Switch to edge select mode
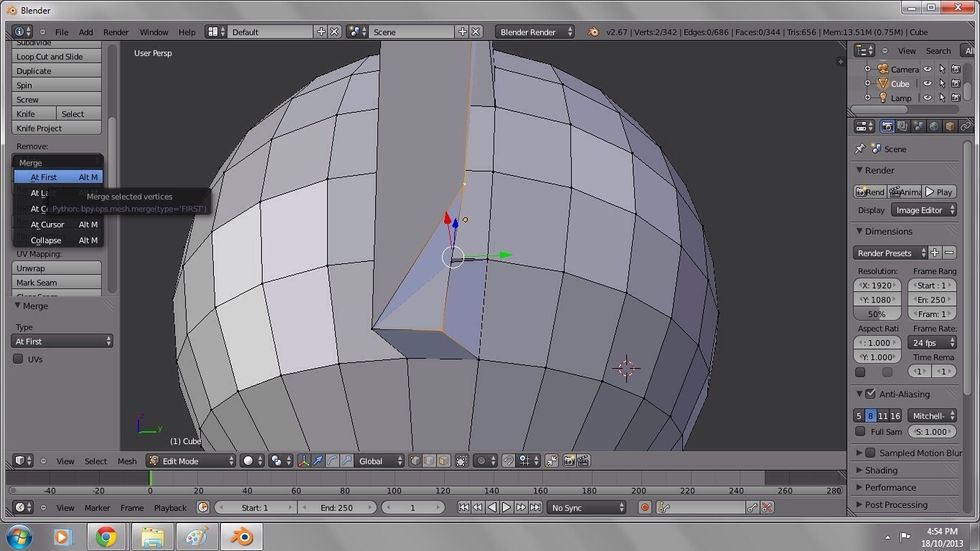 point(429,461)
